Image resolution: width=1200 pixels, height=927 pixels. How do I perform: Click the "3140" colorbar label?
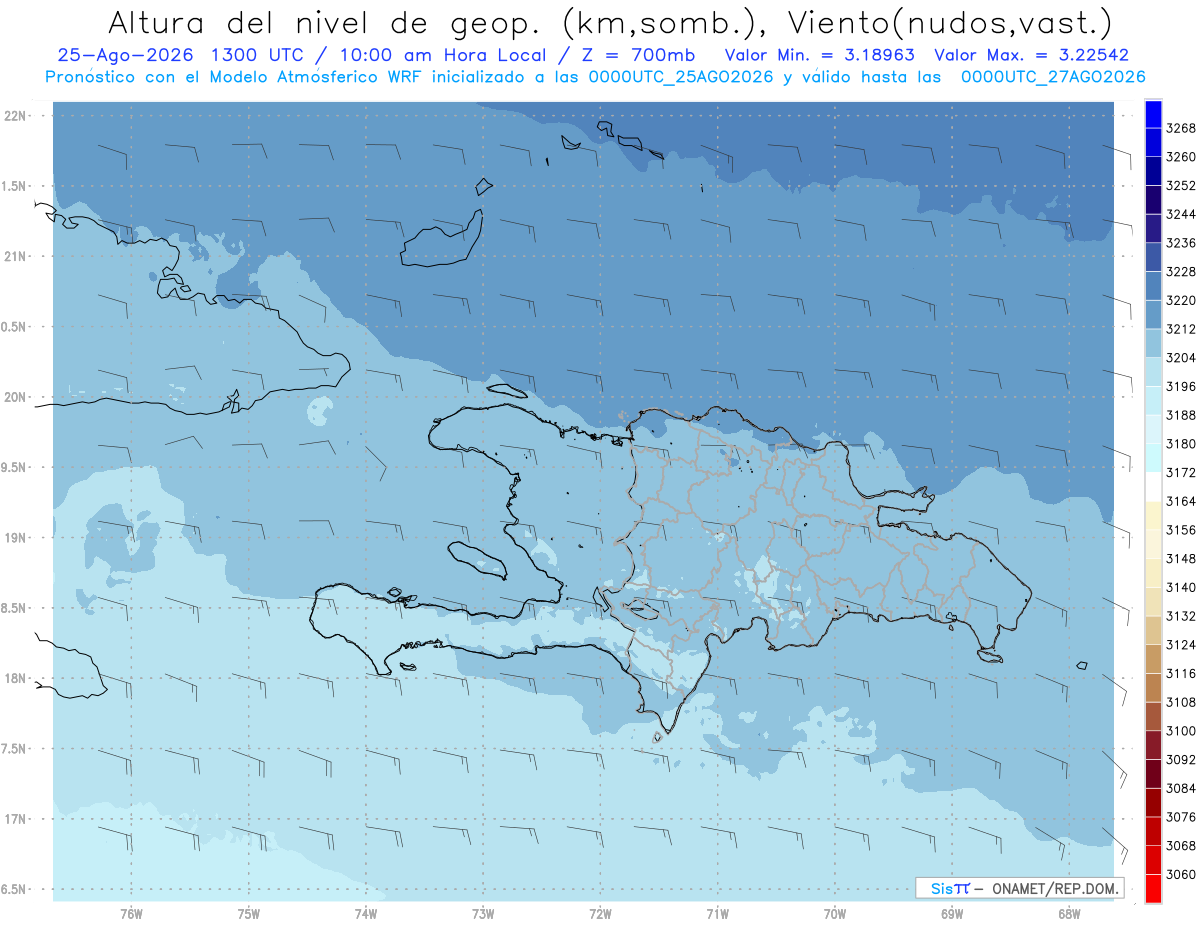[x=1180, y=587]
